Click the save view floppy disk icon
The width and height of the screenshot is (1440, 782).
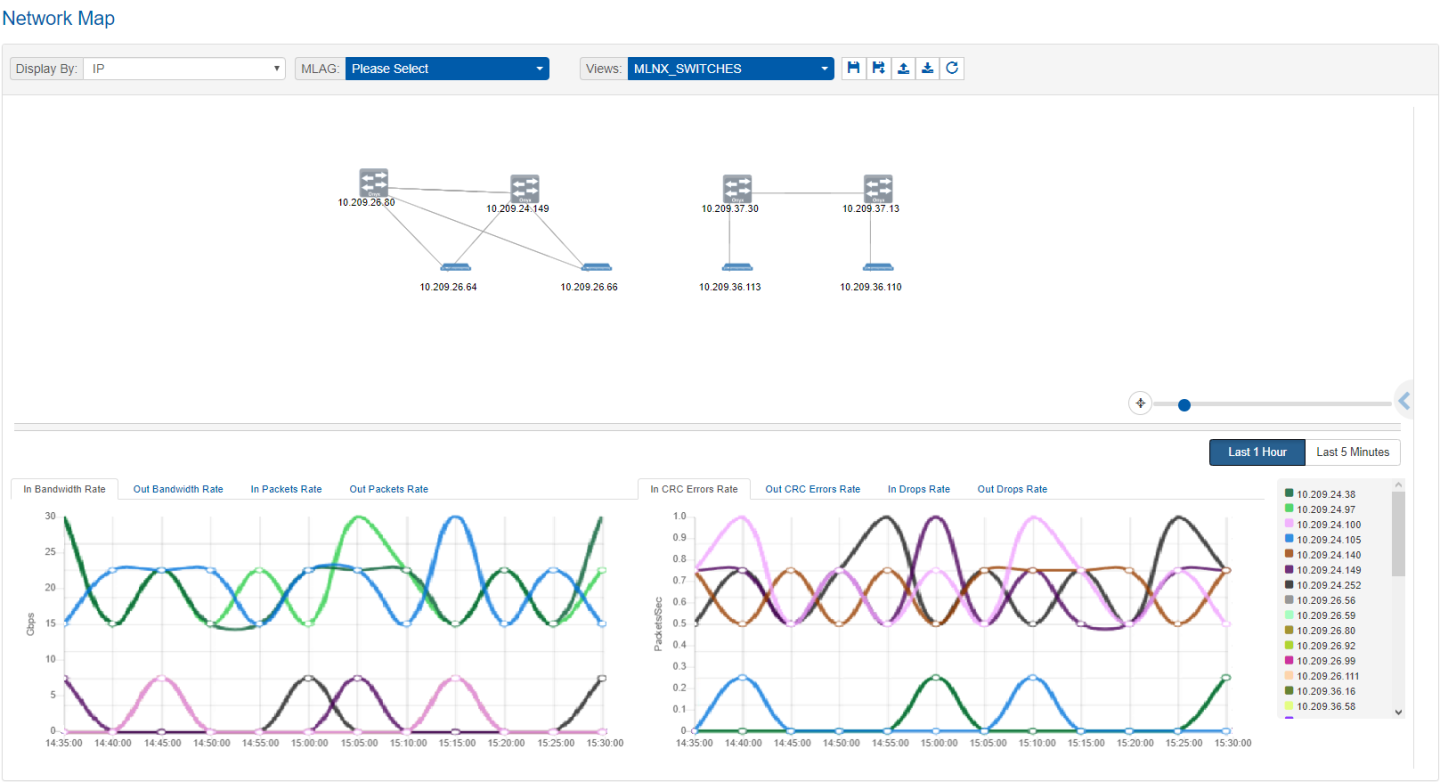pos(854,68)
